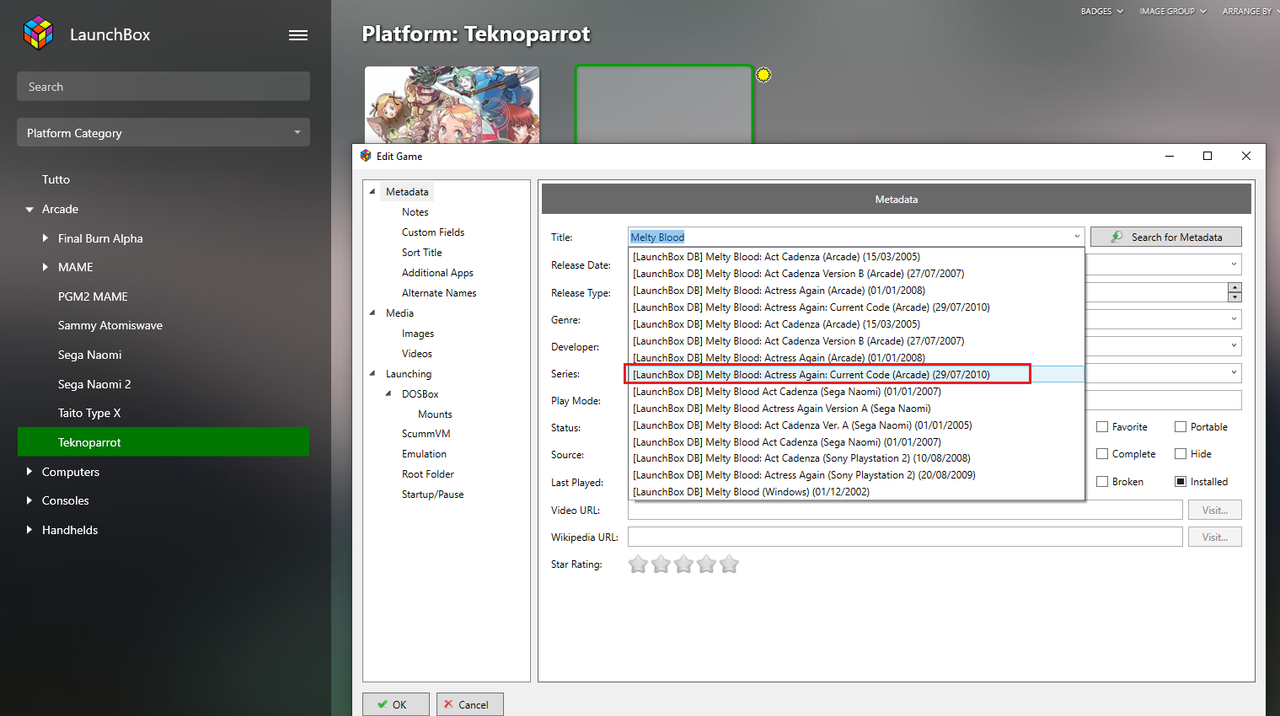Open the Genre dropdown arrow
1280x716 pixels.
[1235, 319]
